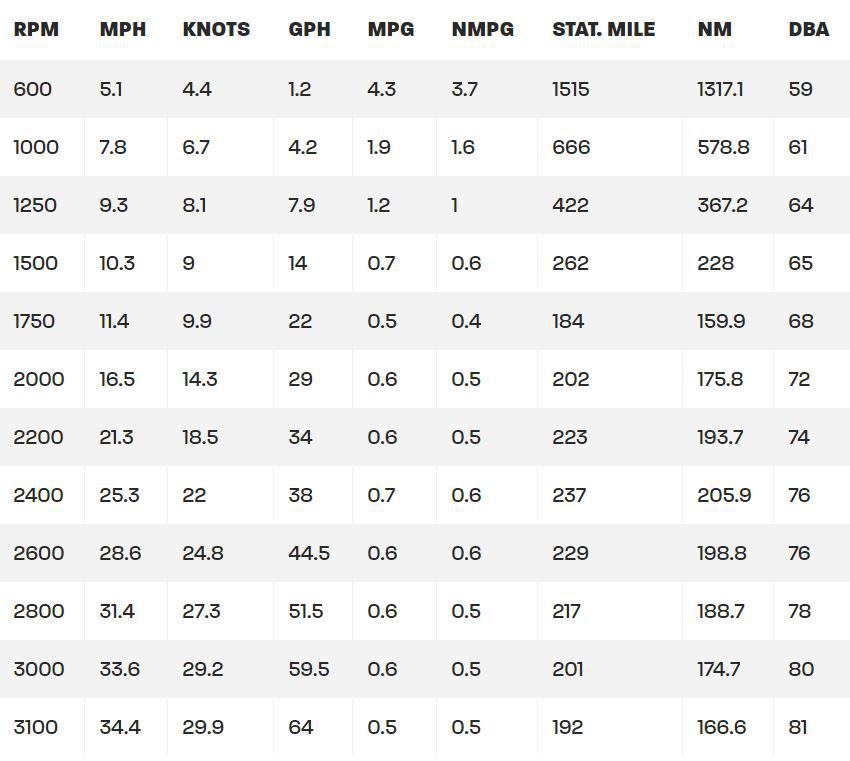Click the RPM column header
The width and height of the screenshot is (850, 761).
click(36, 30)
